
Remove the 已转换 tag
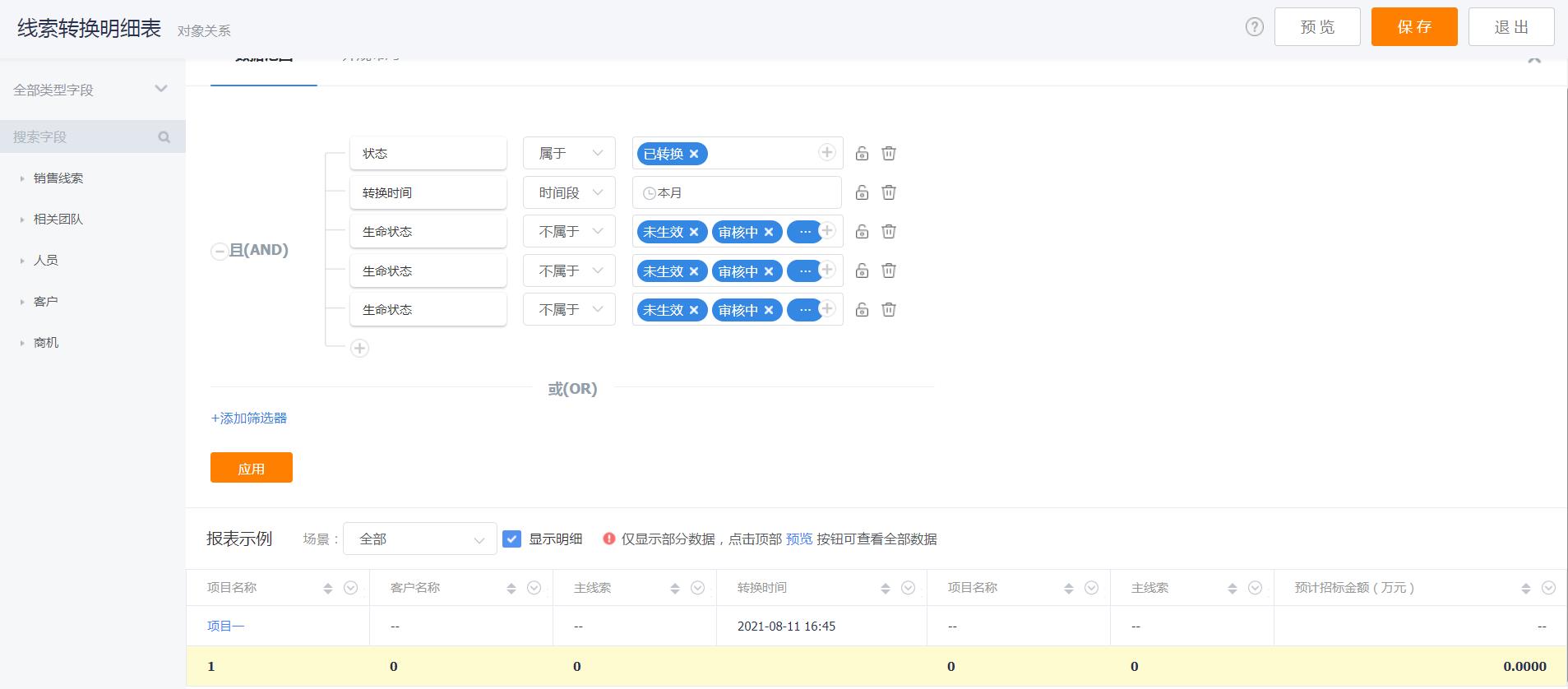[694, 154]
